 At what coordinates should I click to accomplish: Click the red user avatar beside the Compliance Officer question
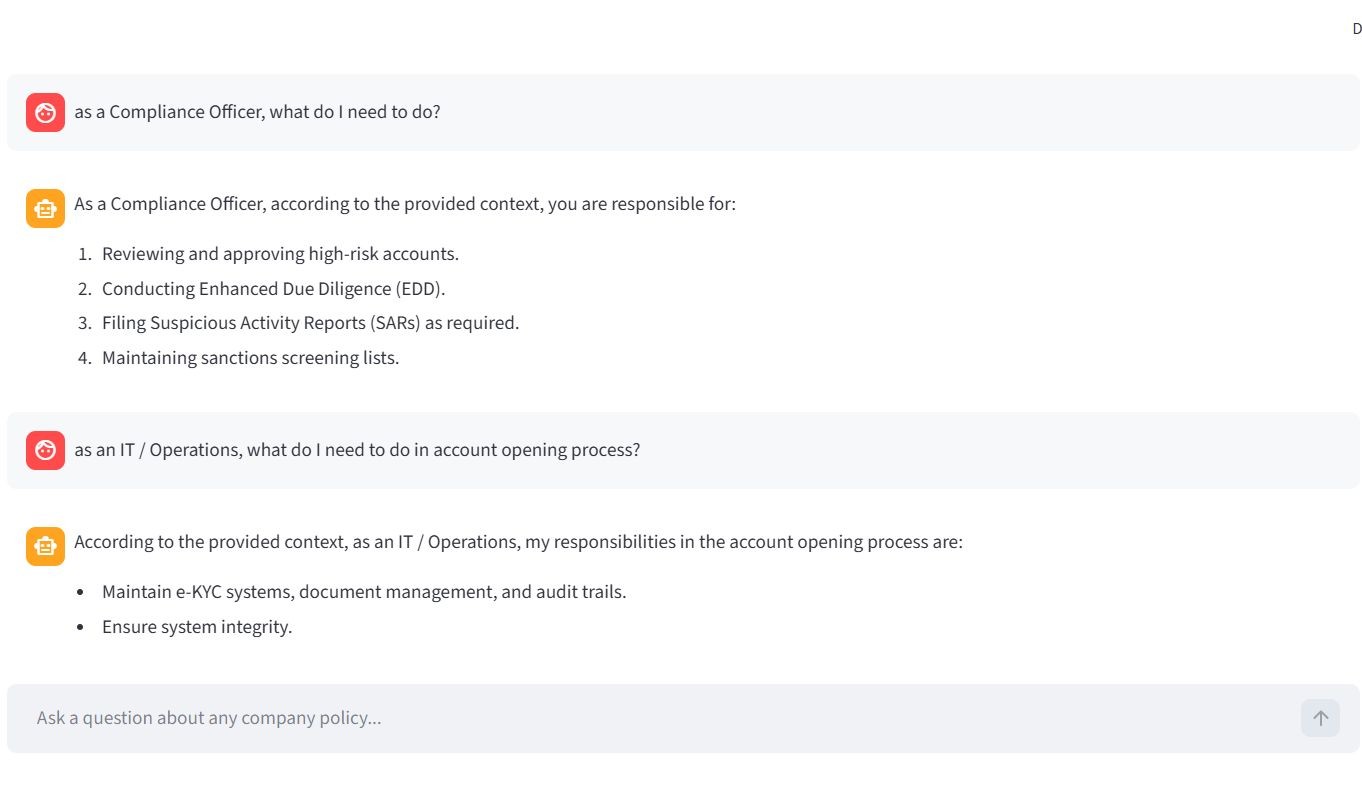(45, 112)
